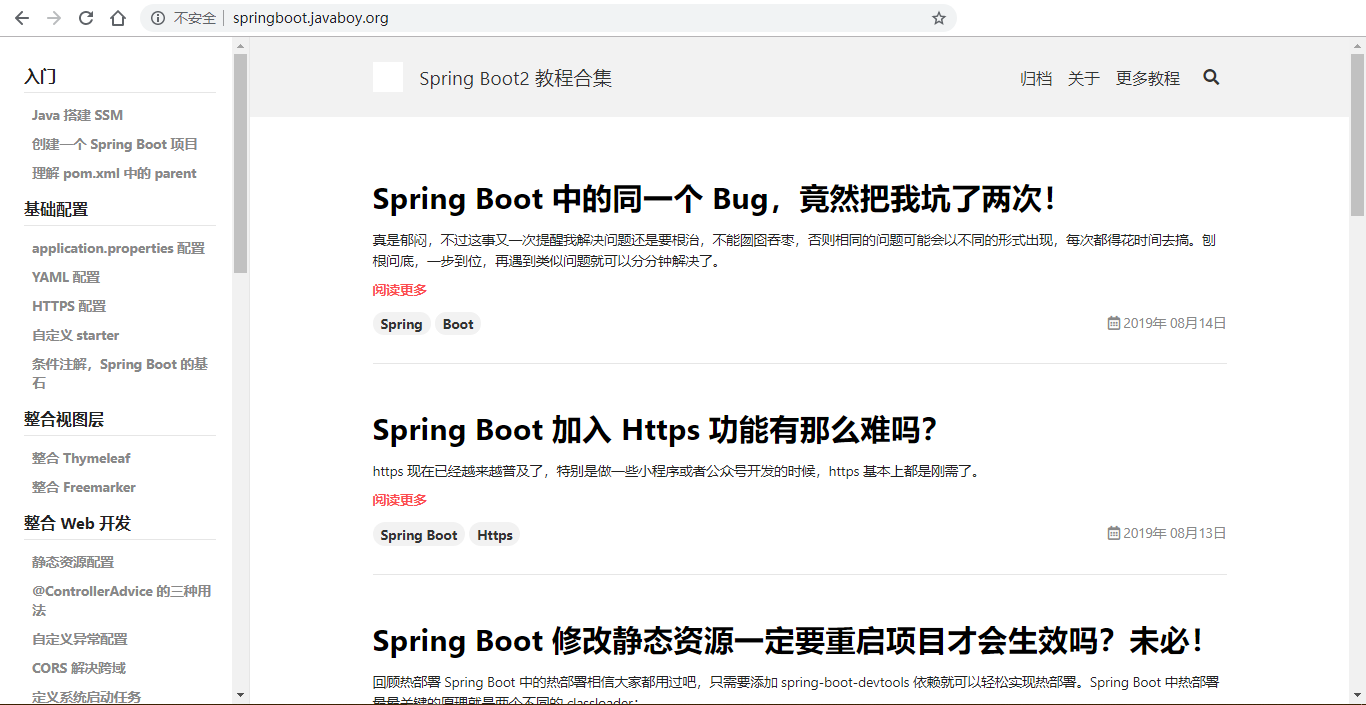Click sidebar section heading 整合视图层

pyautogui.click(x=64, y=419)
